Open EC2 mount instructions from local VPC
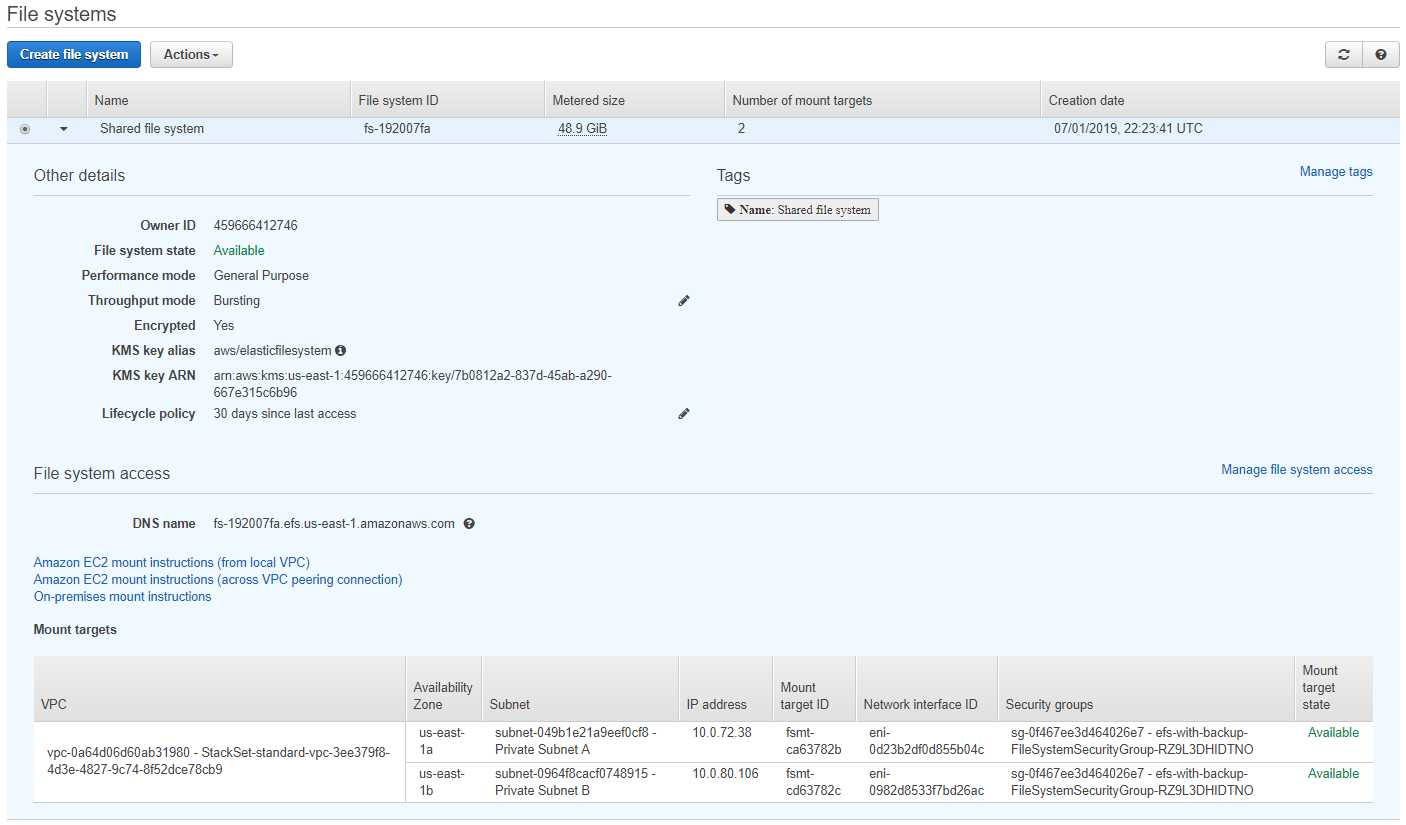 (171, 562)
